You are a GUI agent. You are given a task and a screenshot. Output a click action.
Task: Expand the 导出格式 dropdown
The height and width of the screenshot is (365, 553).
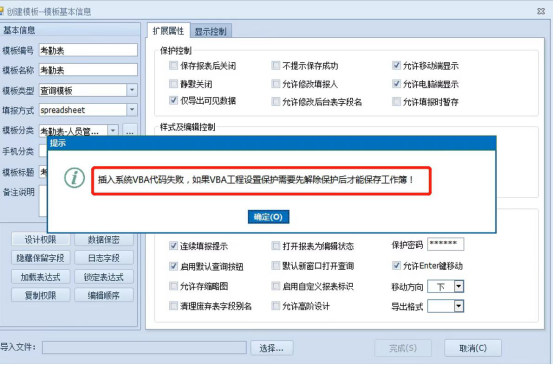[x=459, y=306]
